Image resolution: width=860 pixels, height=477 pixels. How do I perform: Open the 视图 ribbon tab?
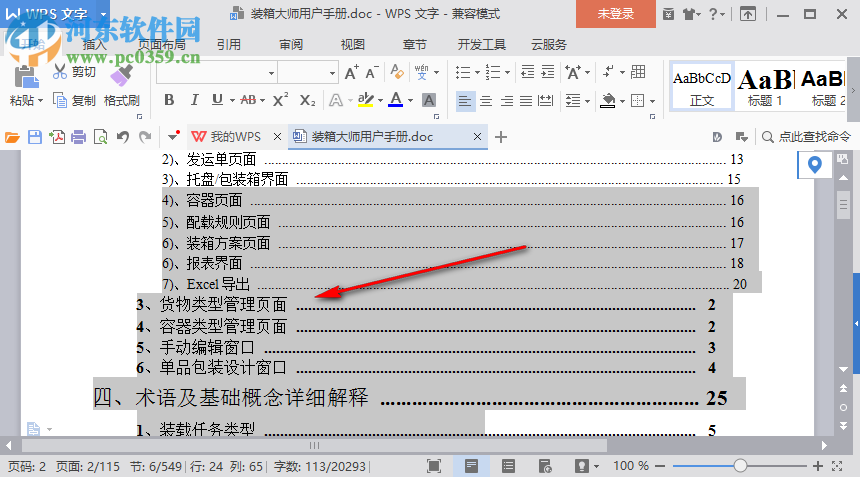(353, 44)
